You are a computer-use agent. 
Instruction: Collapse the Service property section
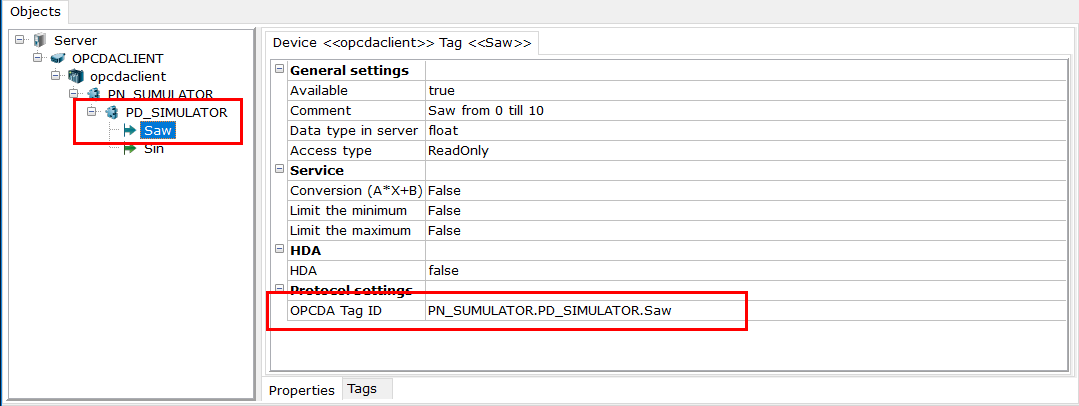[279, 169]
